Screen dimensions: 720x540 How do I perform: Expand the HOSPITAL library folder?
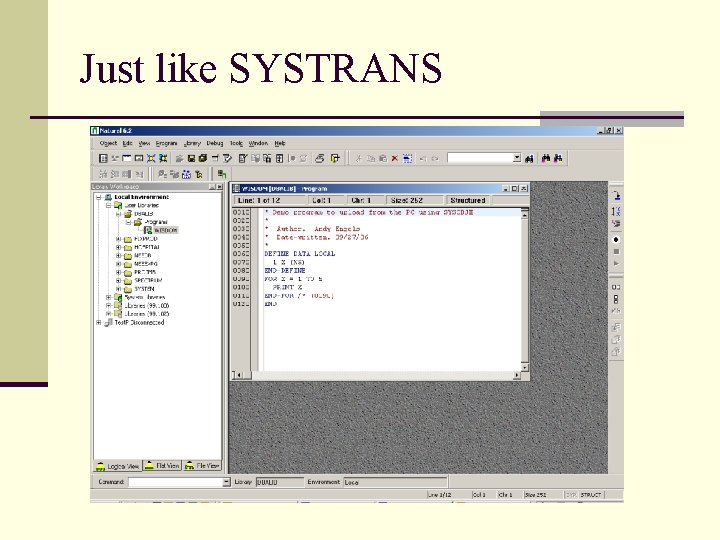118,247
